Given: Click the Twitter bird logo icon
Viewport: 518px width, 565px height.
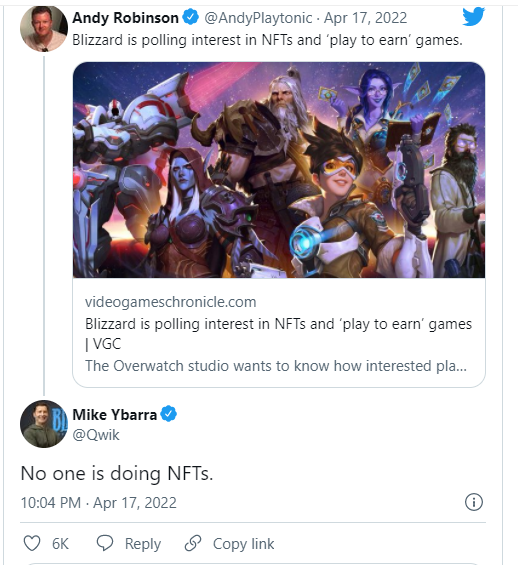Looking at the screenshot, I should [473, 17].
